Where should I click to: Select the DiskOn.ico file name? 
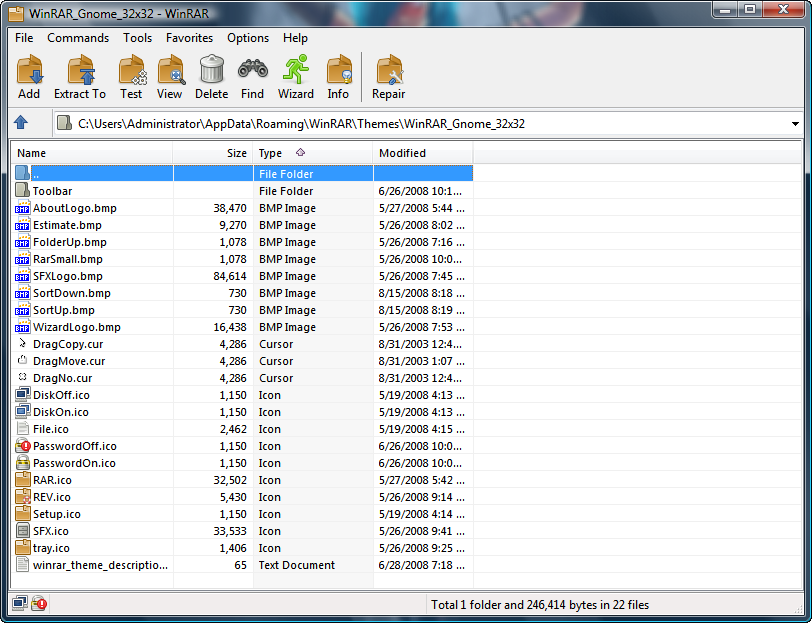click(x=61, y=412)
